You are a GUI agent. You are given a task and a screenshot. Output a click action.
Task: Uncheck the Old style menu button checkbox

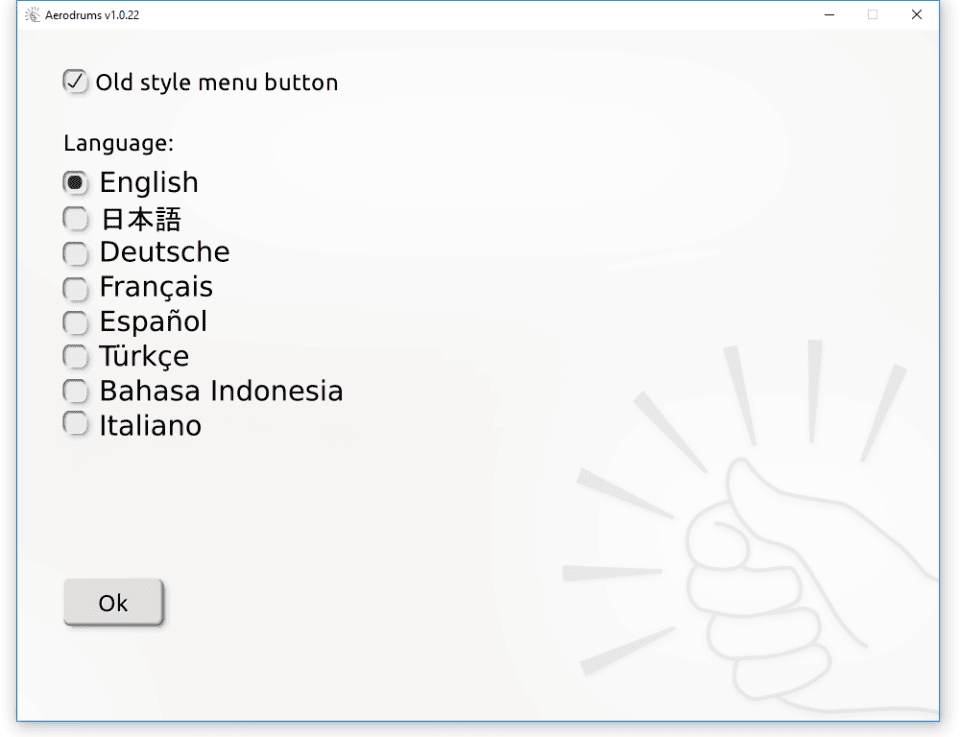pyautogui.click(x=75, y=81)
